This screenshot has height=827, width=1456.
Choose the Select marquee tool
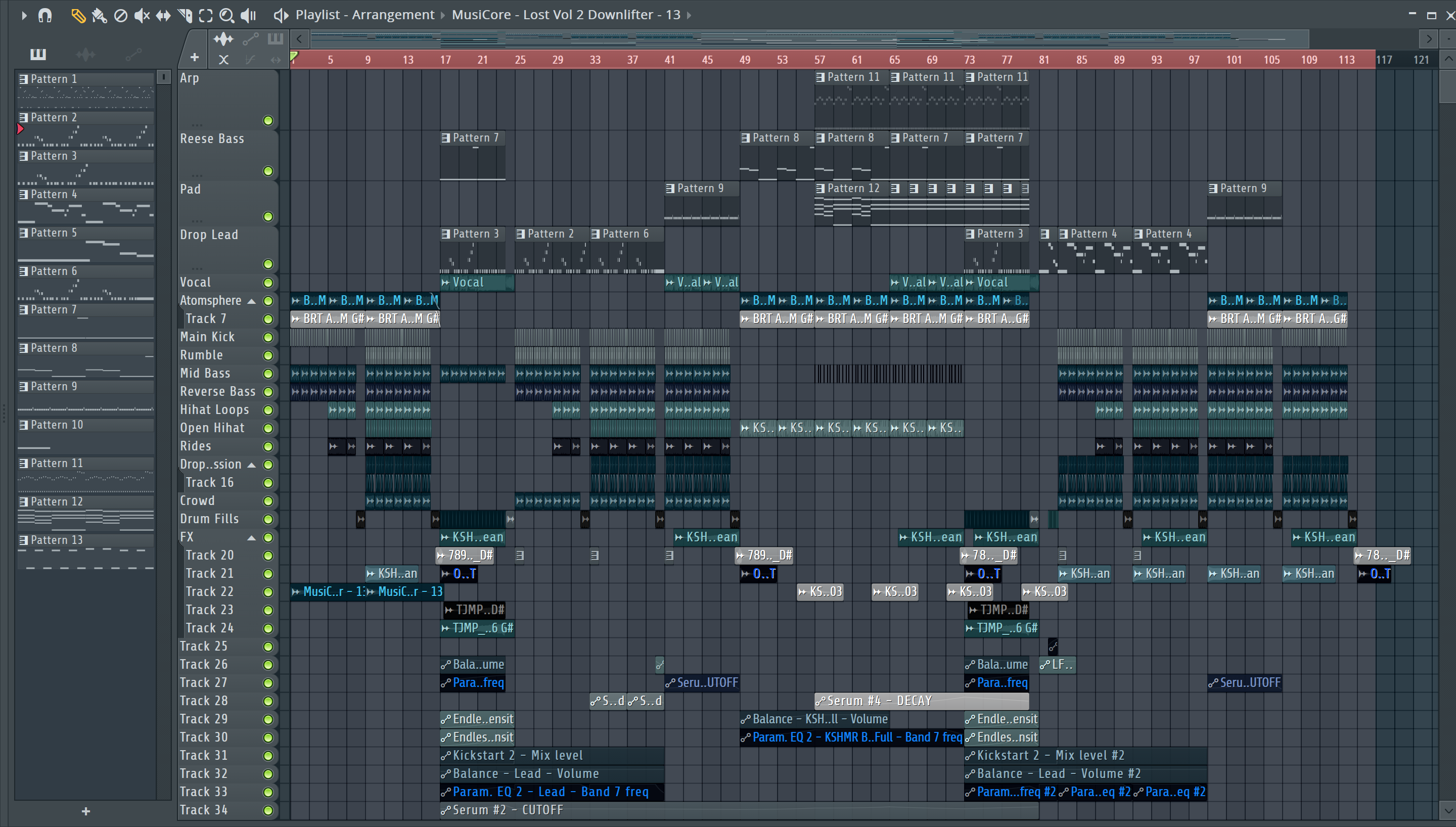206,15
